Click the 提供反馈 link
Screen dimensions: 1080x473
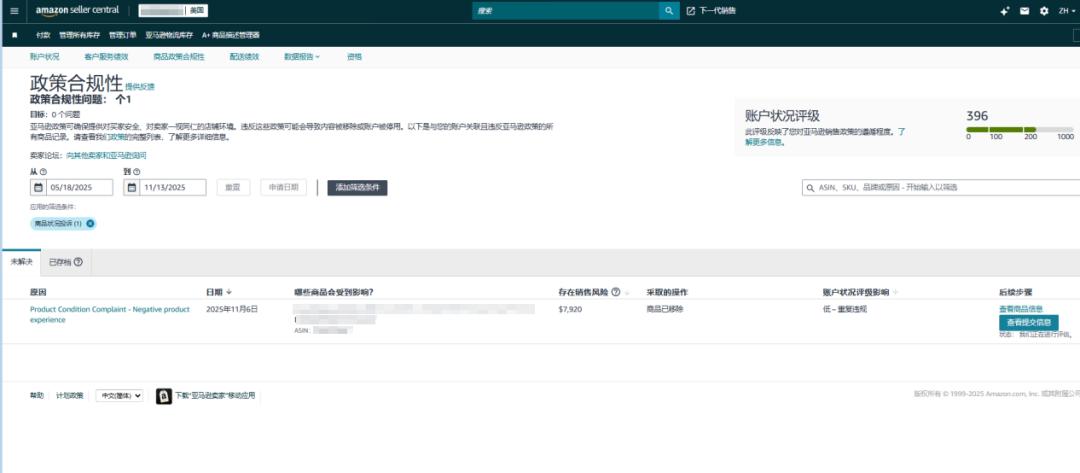140,87
